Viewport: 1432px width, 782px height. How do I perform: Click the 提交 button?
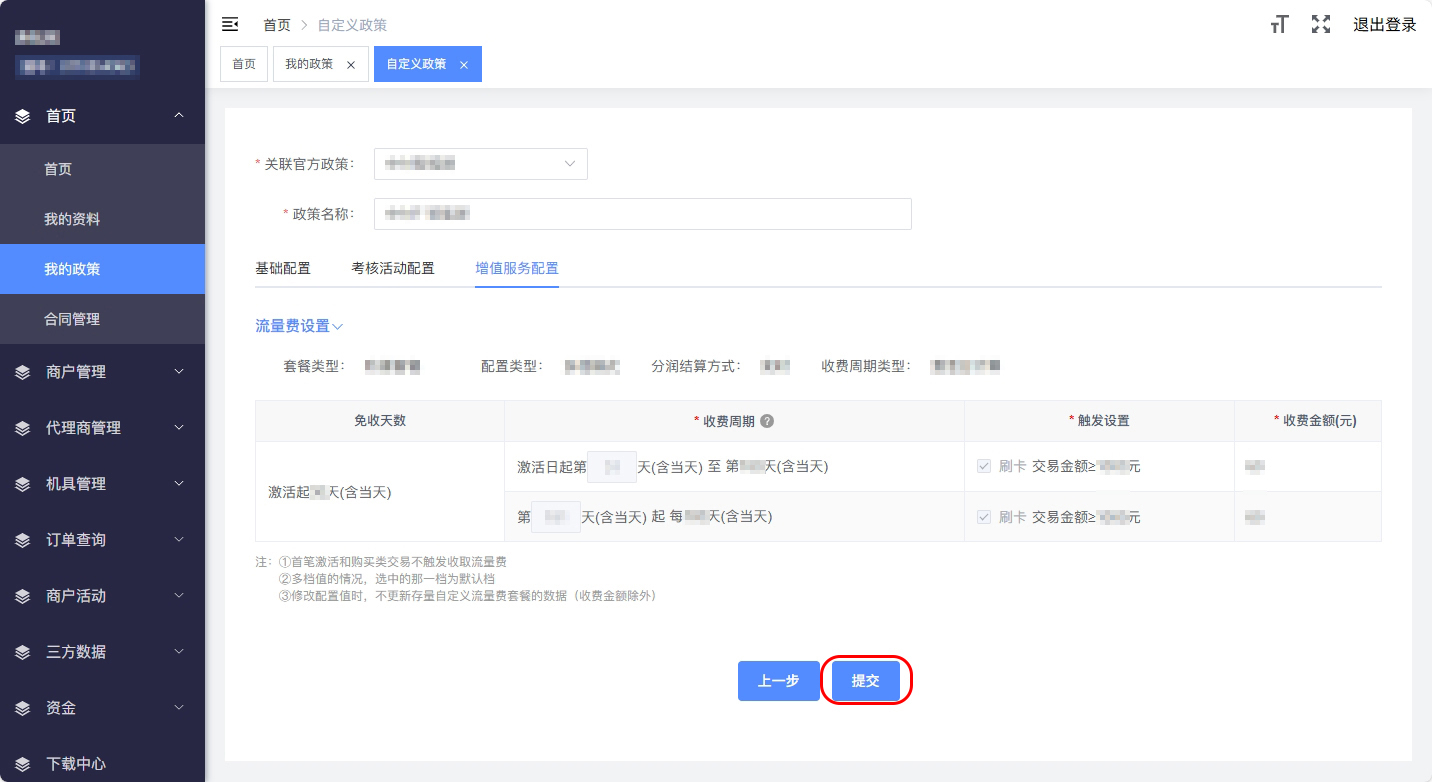click(x=865, y=681)
